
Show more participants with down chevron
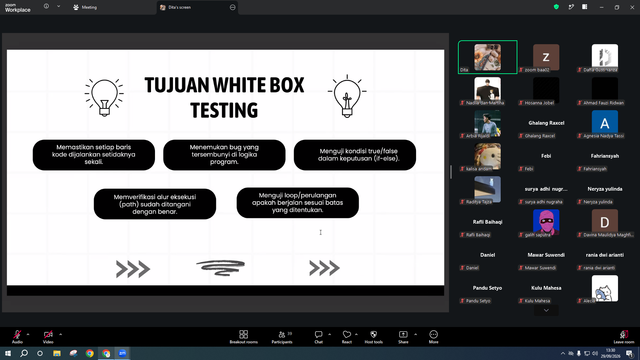click(x=546, y=311)
